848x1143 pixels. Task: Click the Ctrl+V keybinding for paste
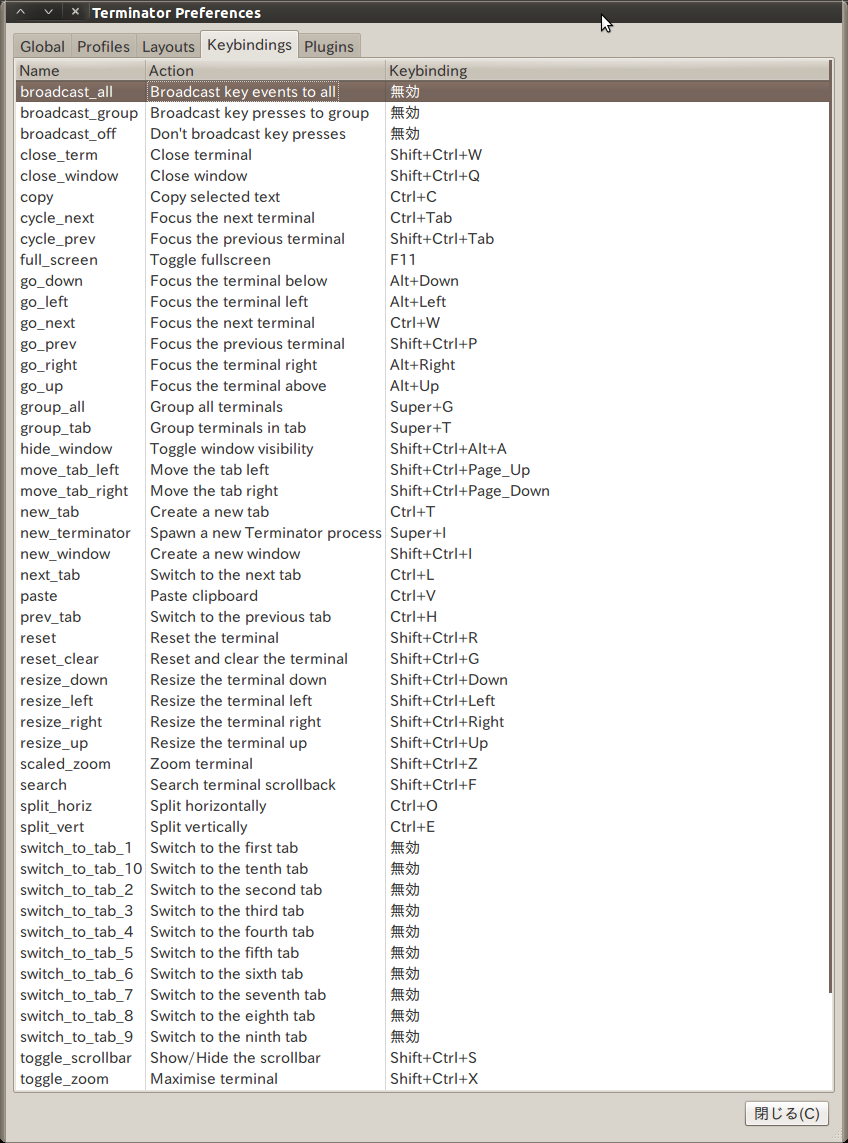point(413,596)
